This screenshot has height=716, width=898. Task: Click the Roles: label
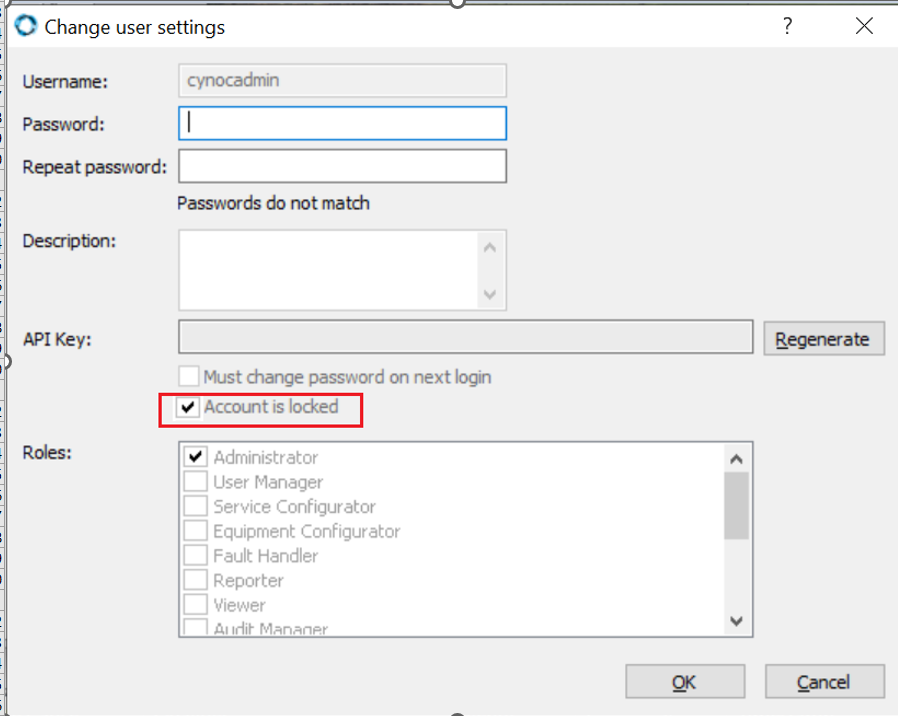tap(47, 453)
